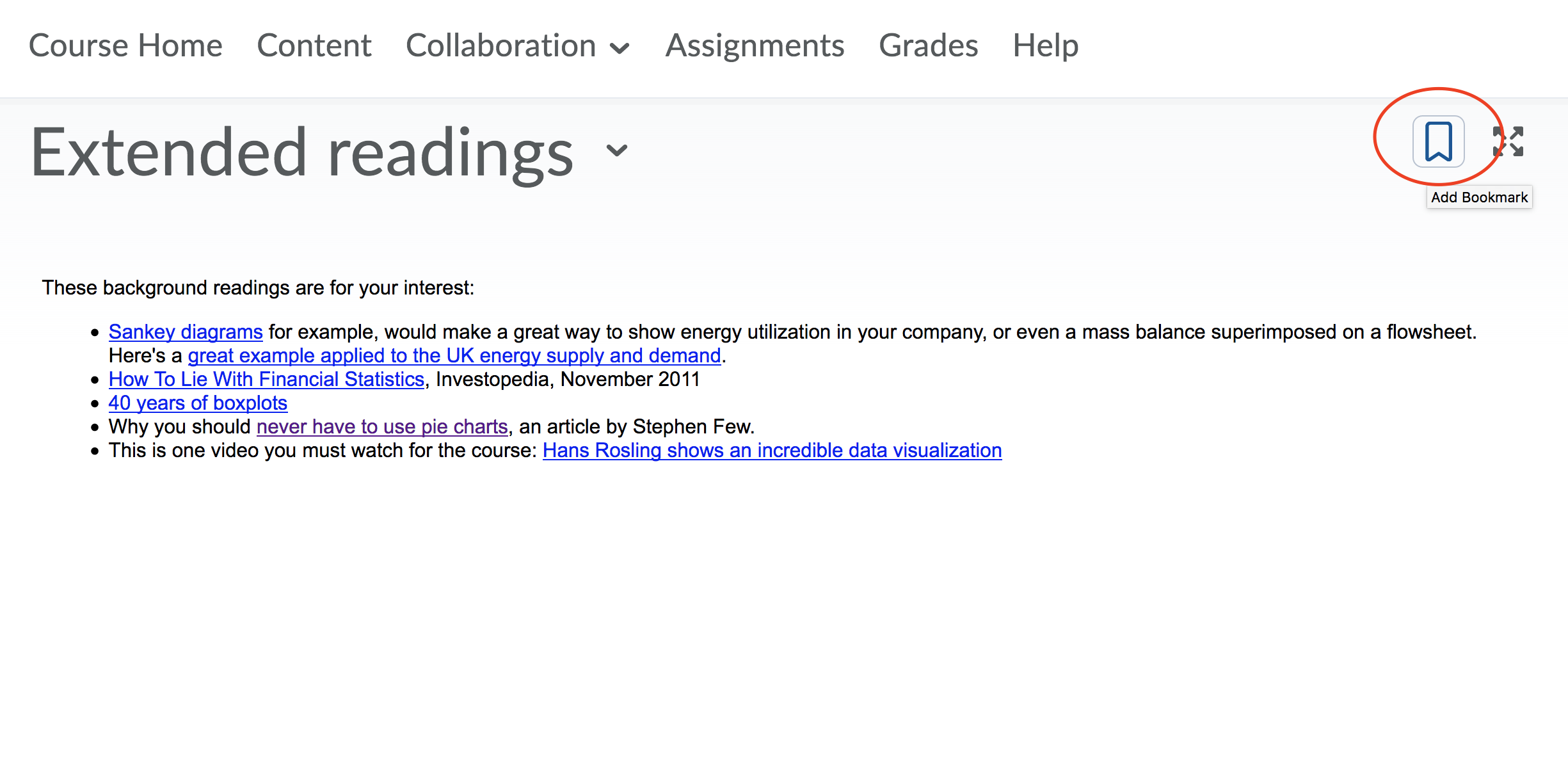Navigate to Grades
The width and height of the screenshot is (1568, 758).
tap(928, 45)
